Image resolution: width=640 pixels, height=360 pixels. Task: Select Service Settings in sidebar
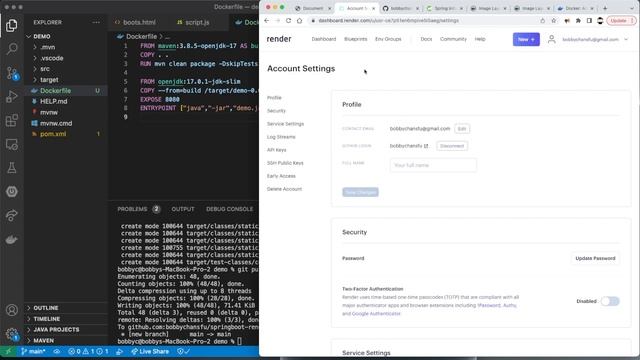point(285,124)
